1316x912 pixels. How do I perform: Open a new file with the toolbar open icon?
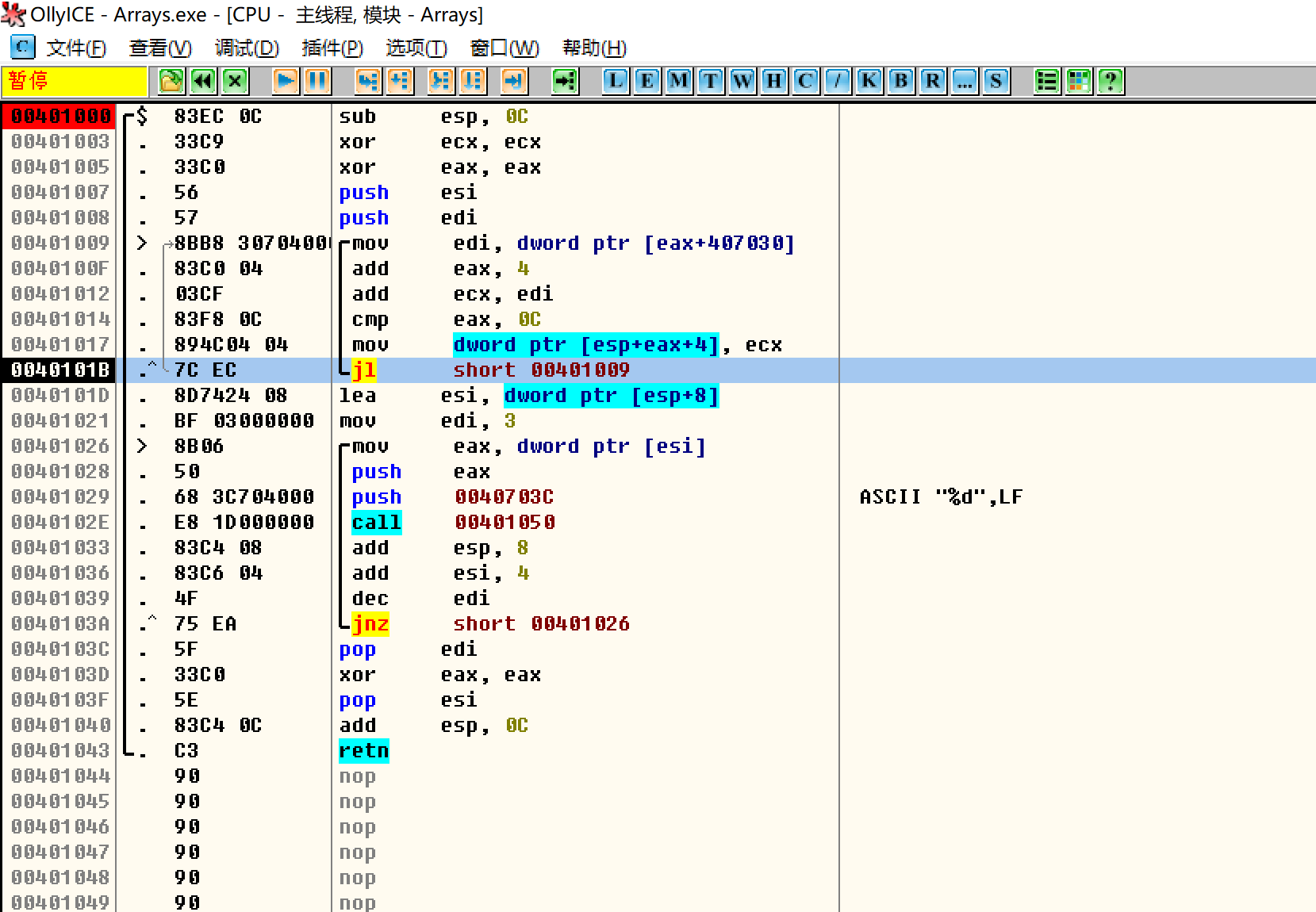171,81
